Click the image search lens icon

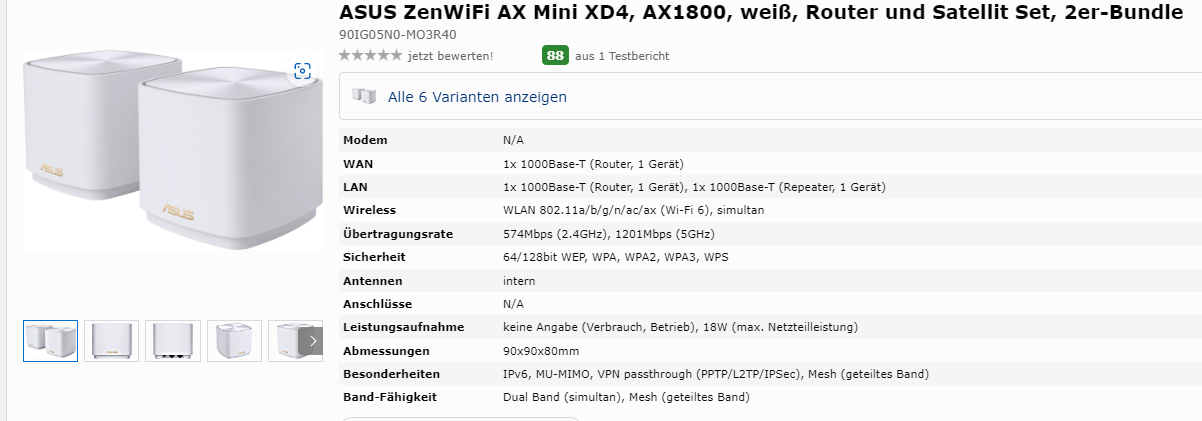(x=303, y=71)
